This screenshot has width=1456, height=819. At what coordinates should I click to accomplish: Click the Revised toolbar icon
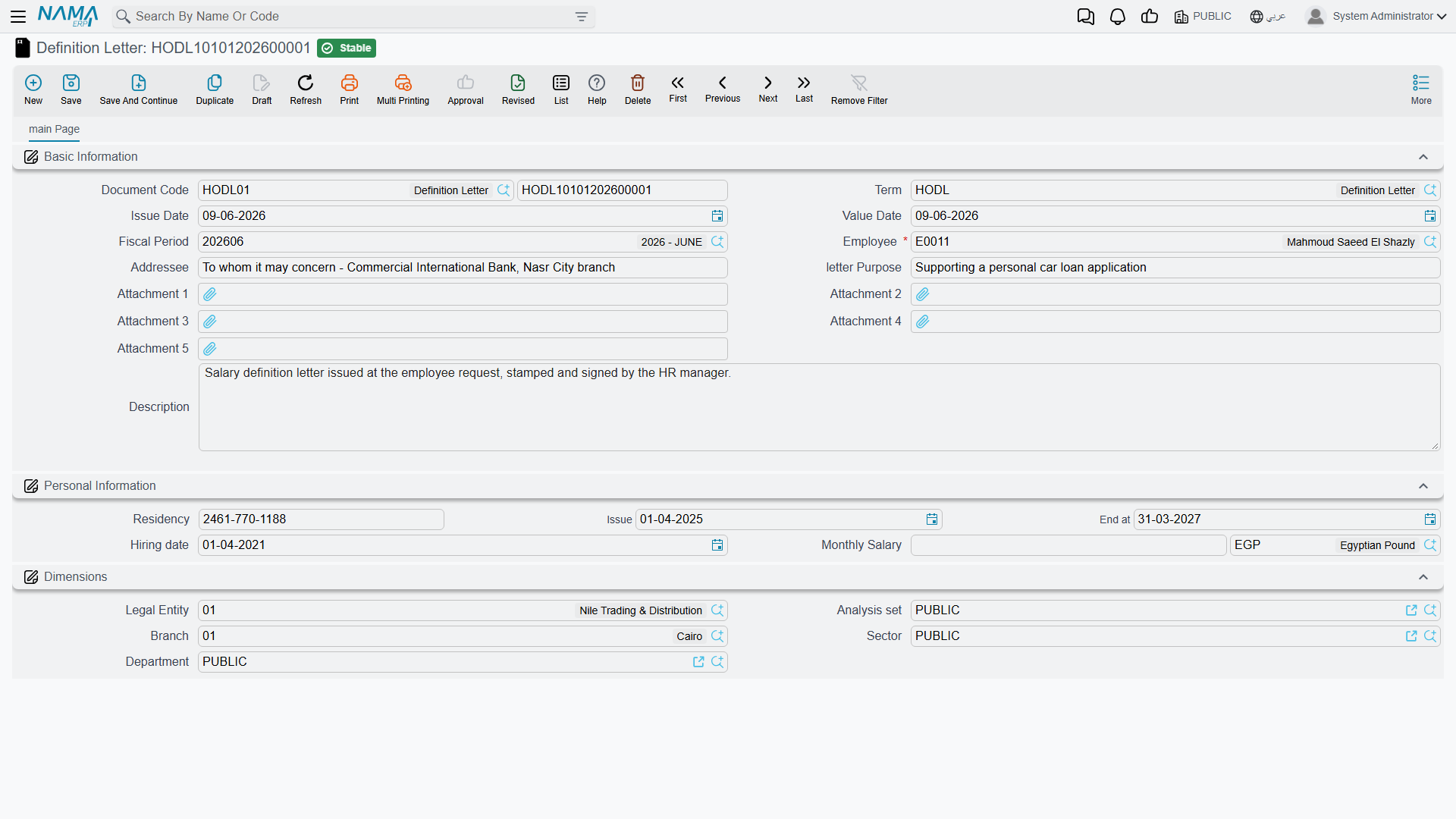pos(518,83)
